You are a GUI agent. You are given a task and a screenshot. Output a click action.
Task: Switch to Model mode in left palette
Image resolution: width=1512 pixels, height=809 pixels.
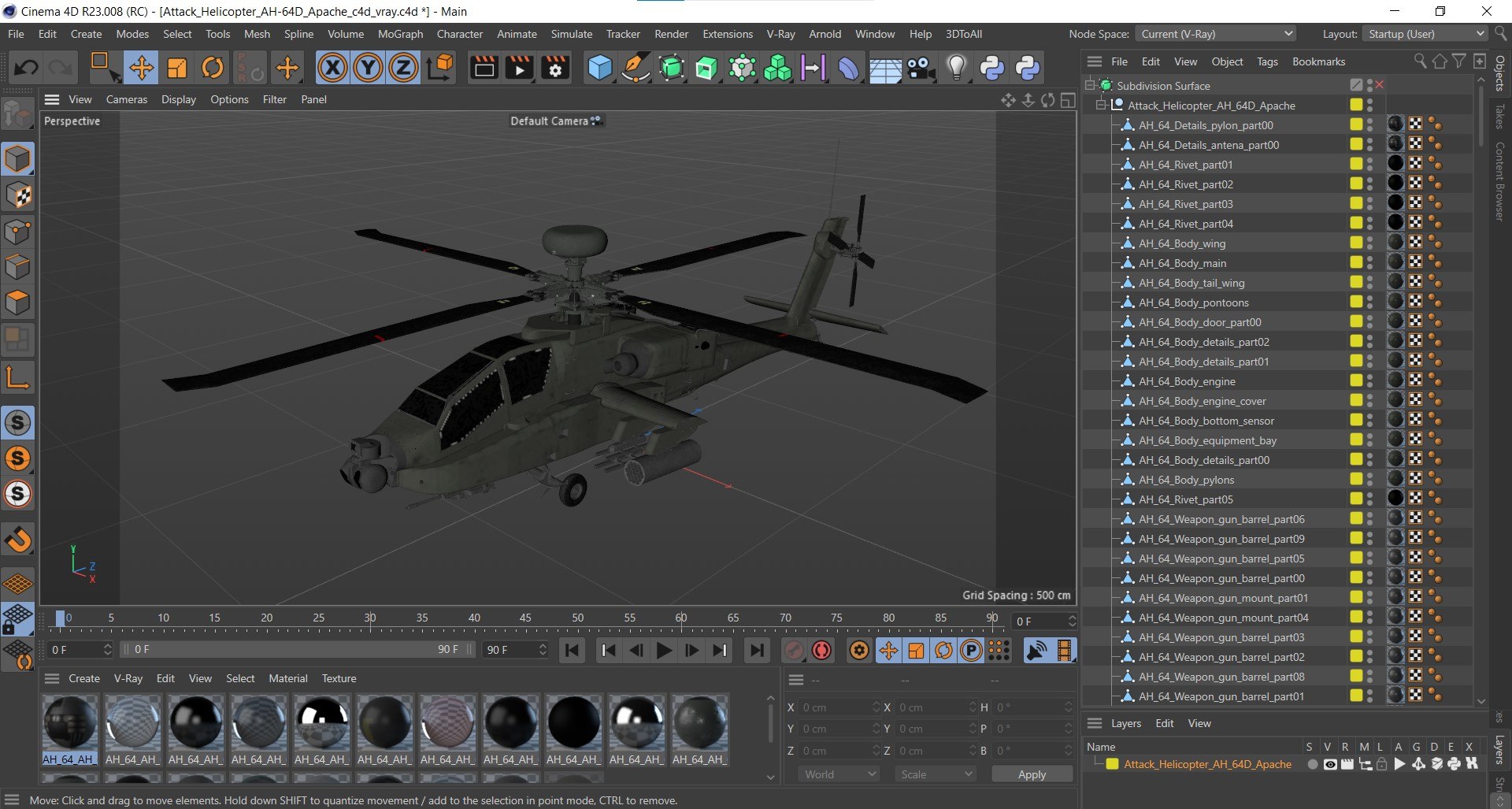coord(18,159)
